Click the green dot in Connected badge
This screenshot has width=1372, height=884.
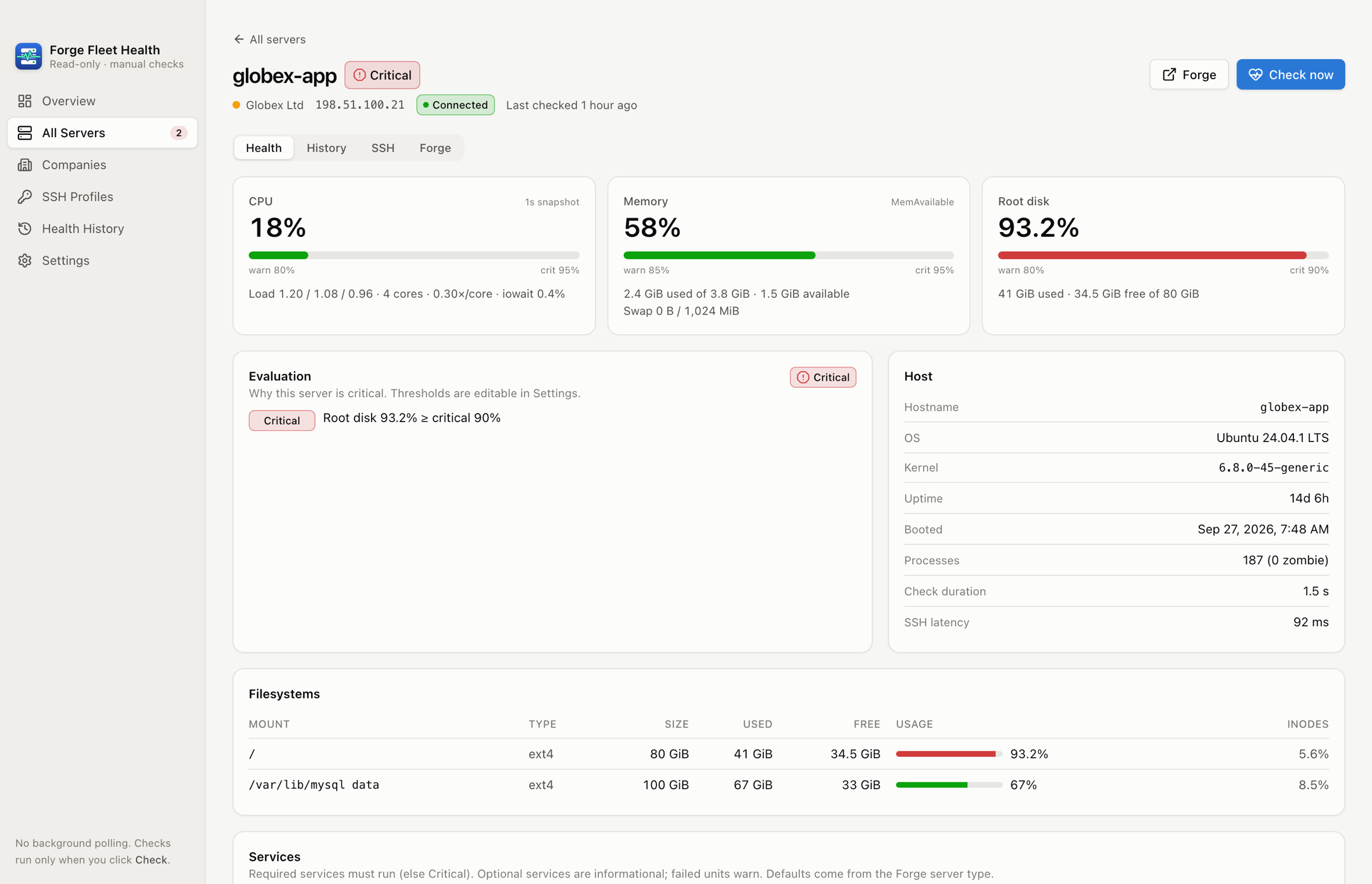click(426, 105)
